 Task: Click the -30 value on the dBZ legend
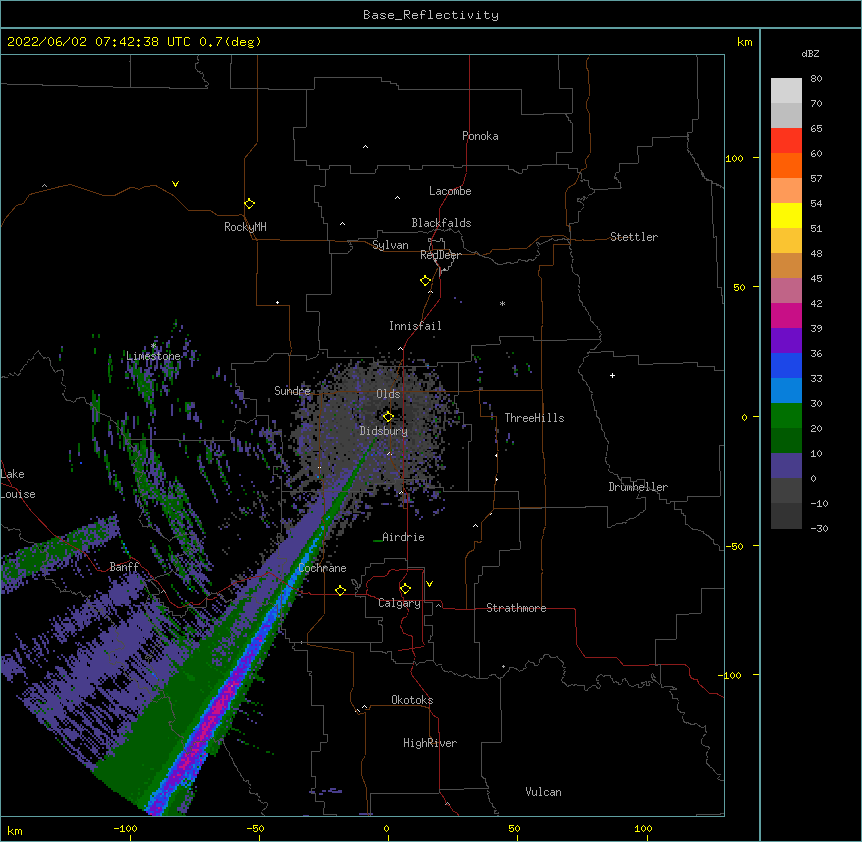coord(819,528)
